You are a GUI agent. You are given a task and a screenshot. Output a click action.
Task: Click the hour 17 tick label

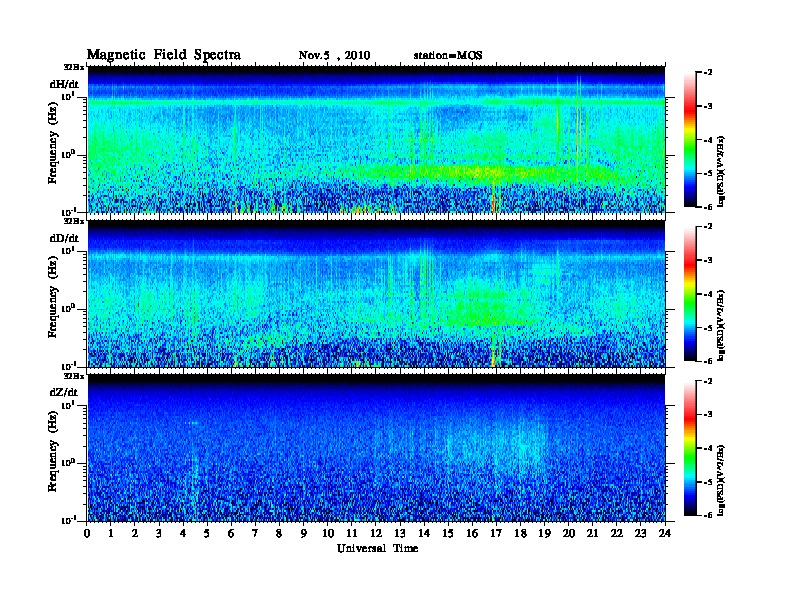tap(497, 533)
